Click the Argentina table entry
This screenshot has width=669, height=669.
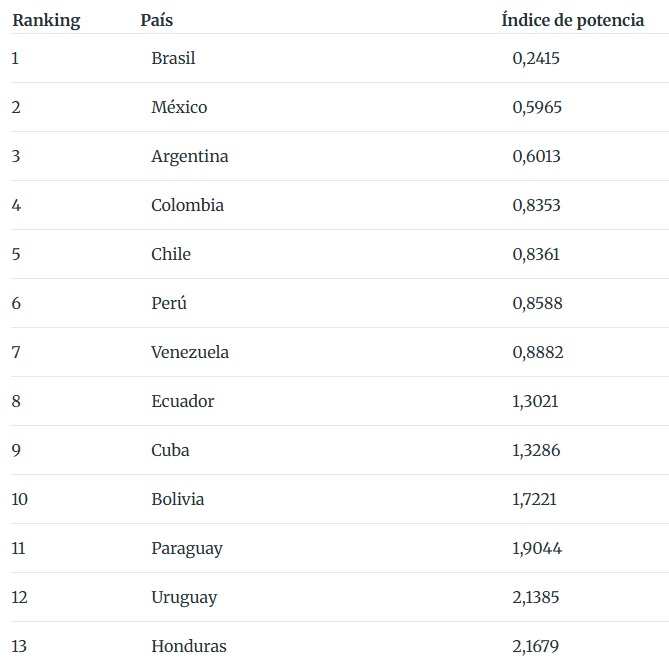pos(190,156)
